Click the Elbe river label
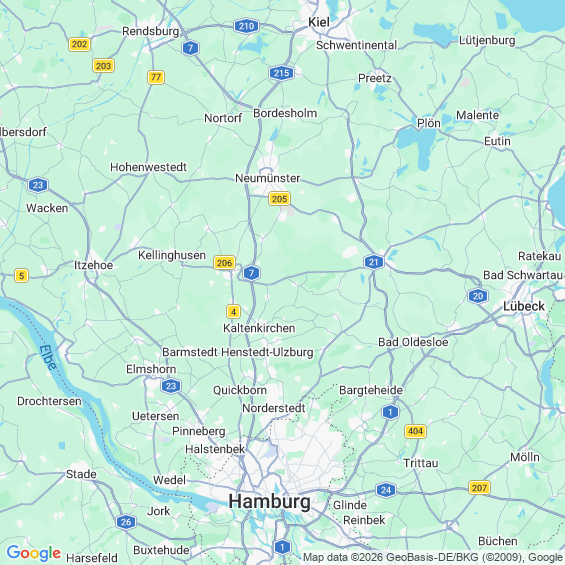 (x=48, y=357)
